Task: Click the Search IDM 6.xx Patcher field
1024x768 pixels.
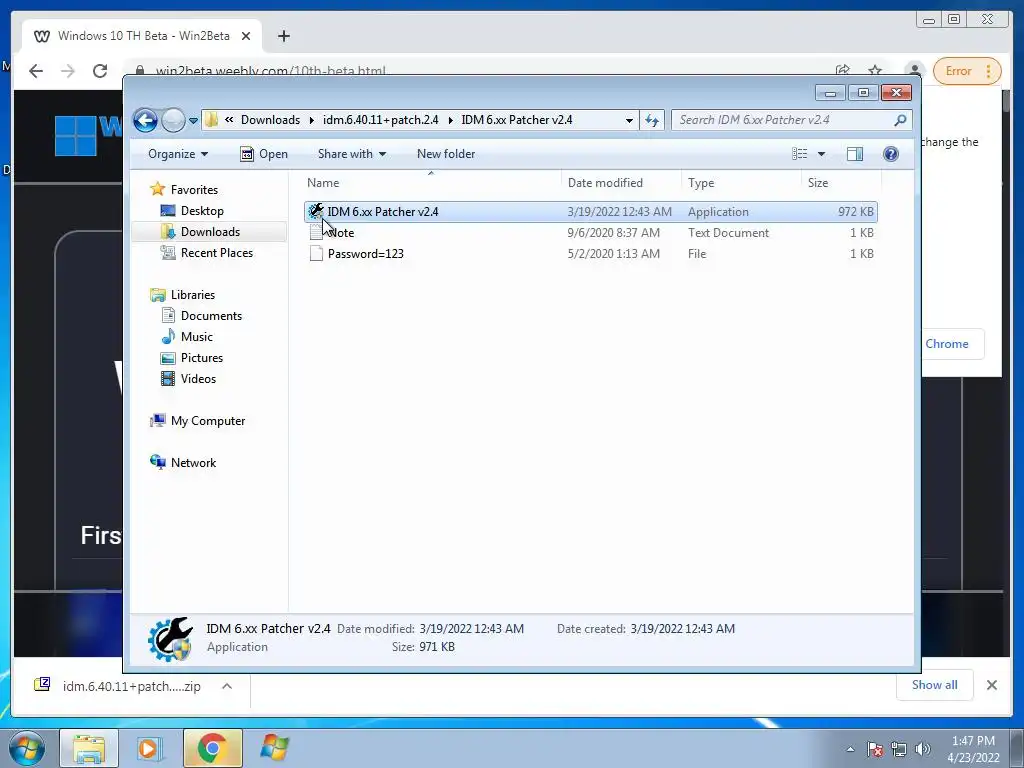Action: tap(784, 120)
